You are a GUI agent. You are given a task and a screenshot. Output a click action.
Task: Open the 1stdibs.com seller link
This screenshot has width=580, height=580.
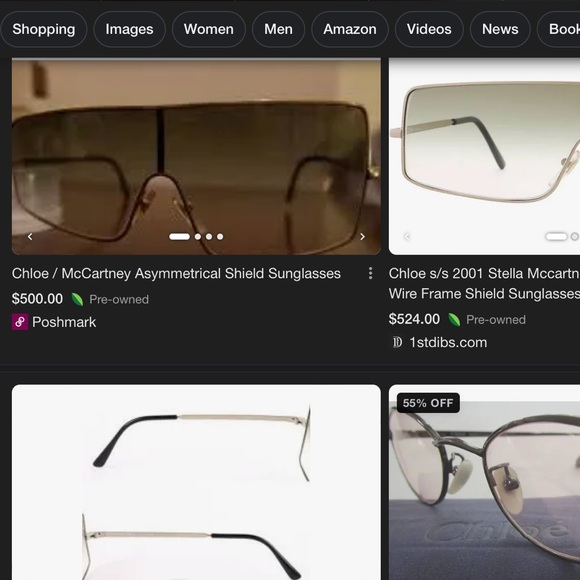(x=448, y=342)
